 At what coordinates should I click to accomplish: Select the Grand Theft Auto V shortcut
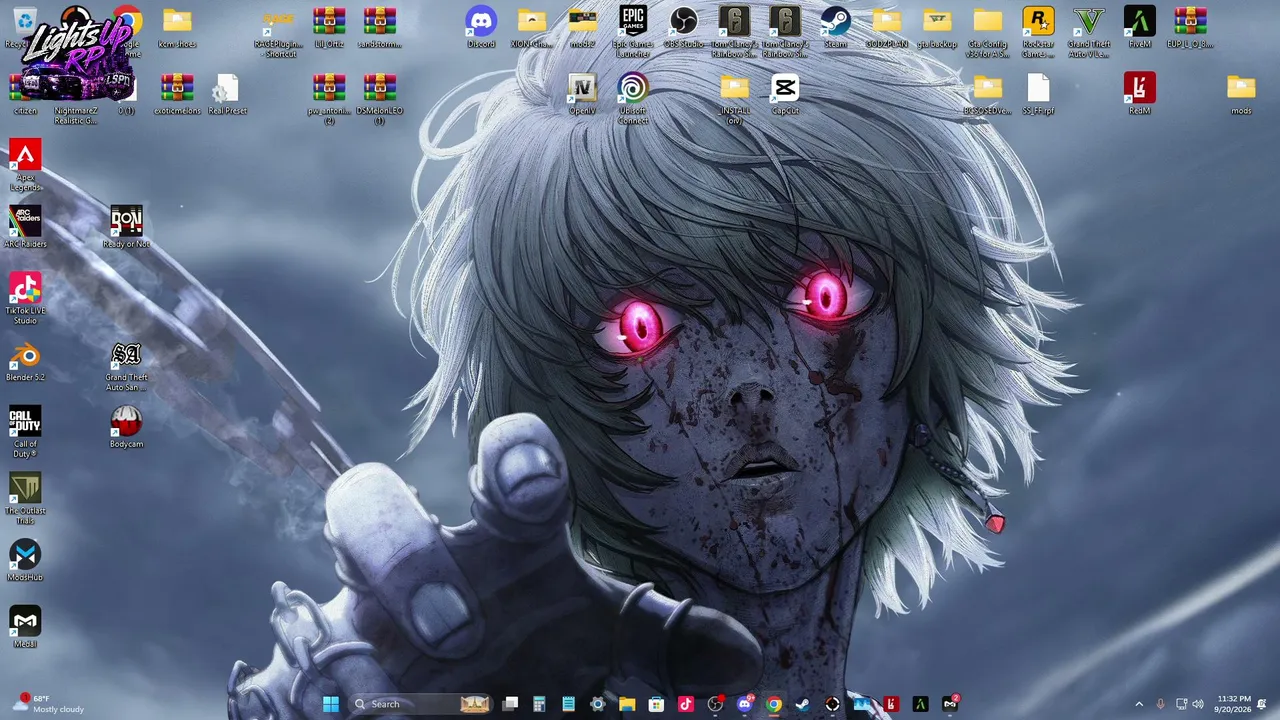pyautogui.click(x=1089, y=32)
